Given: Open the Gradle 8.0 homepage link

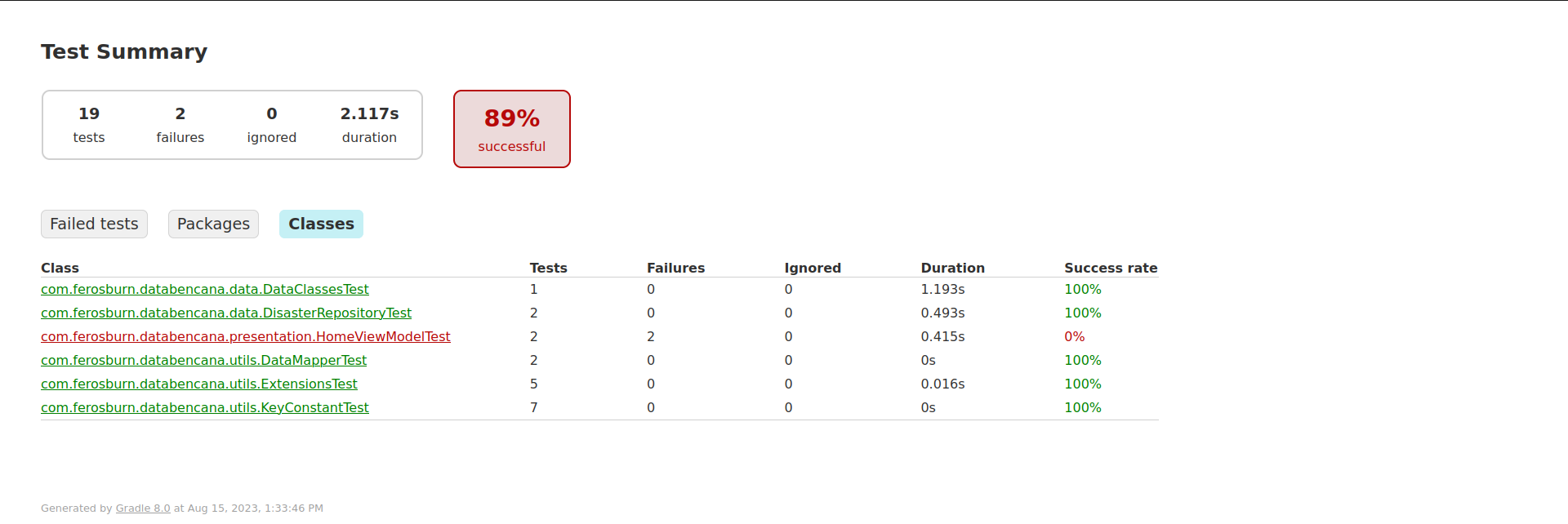Looking at the screenshot, I should click(142, 508).
